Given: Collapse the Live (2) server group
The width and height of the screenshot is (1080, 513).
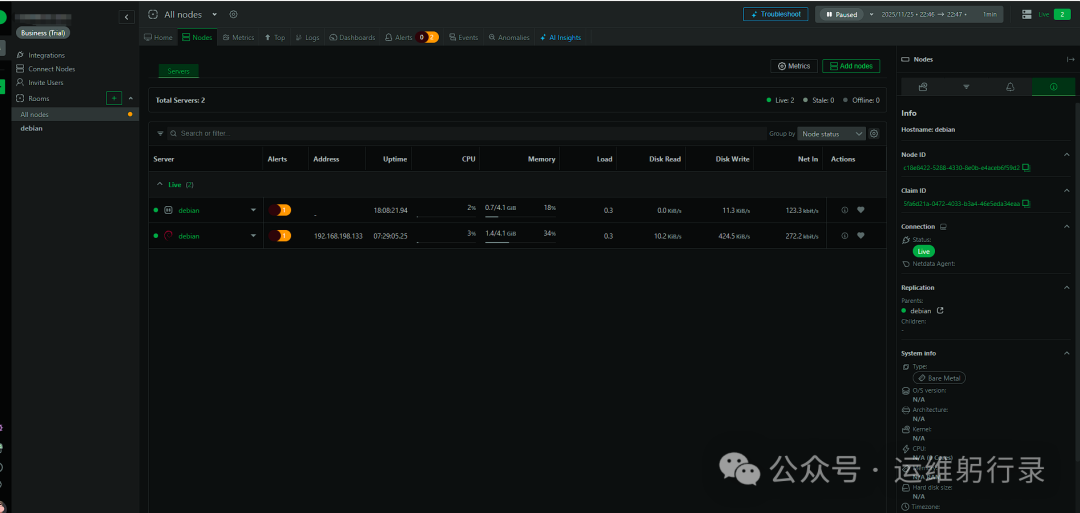Looking at the screenshot, I should coord(161,185).
